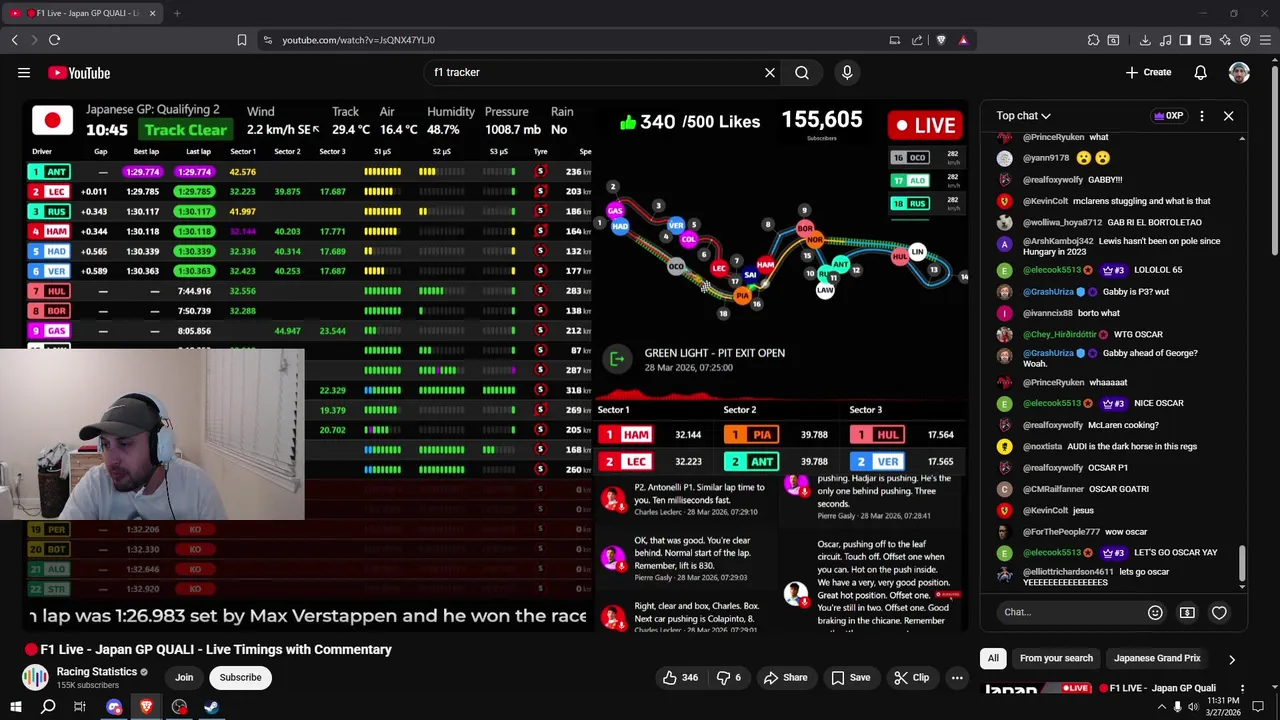Open Brave Rewards triangle icon
This screenshot has width=1280, height=720.
tap(963, 40)
